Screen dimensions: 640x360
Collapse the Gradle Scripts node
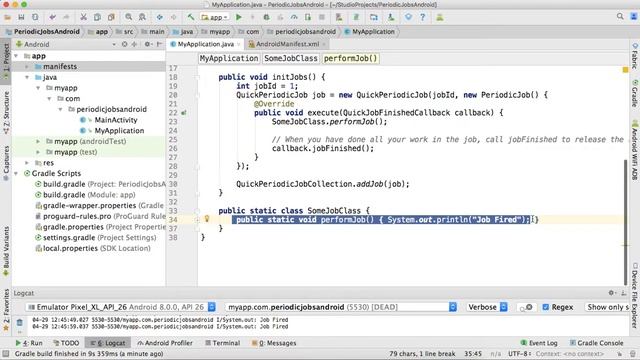[x=16, y=173]
